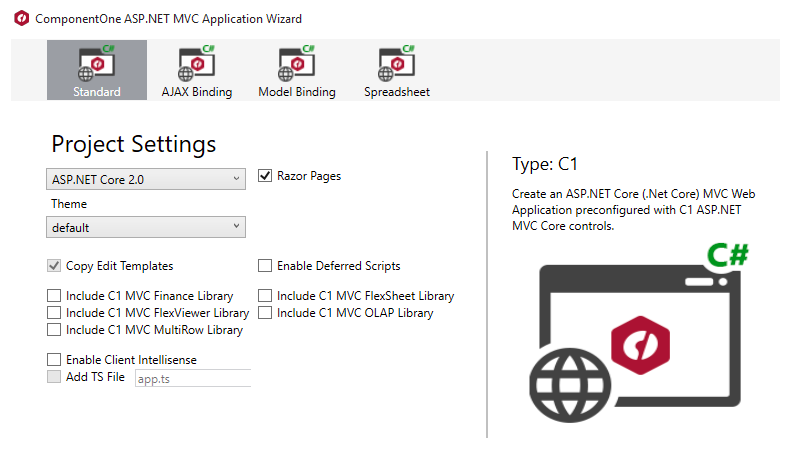Click the large C# web application preview image
800x450 pixels.
coord(639,333)
